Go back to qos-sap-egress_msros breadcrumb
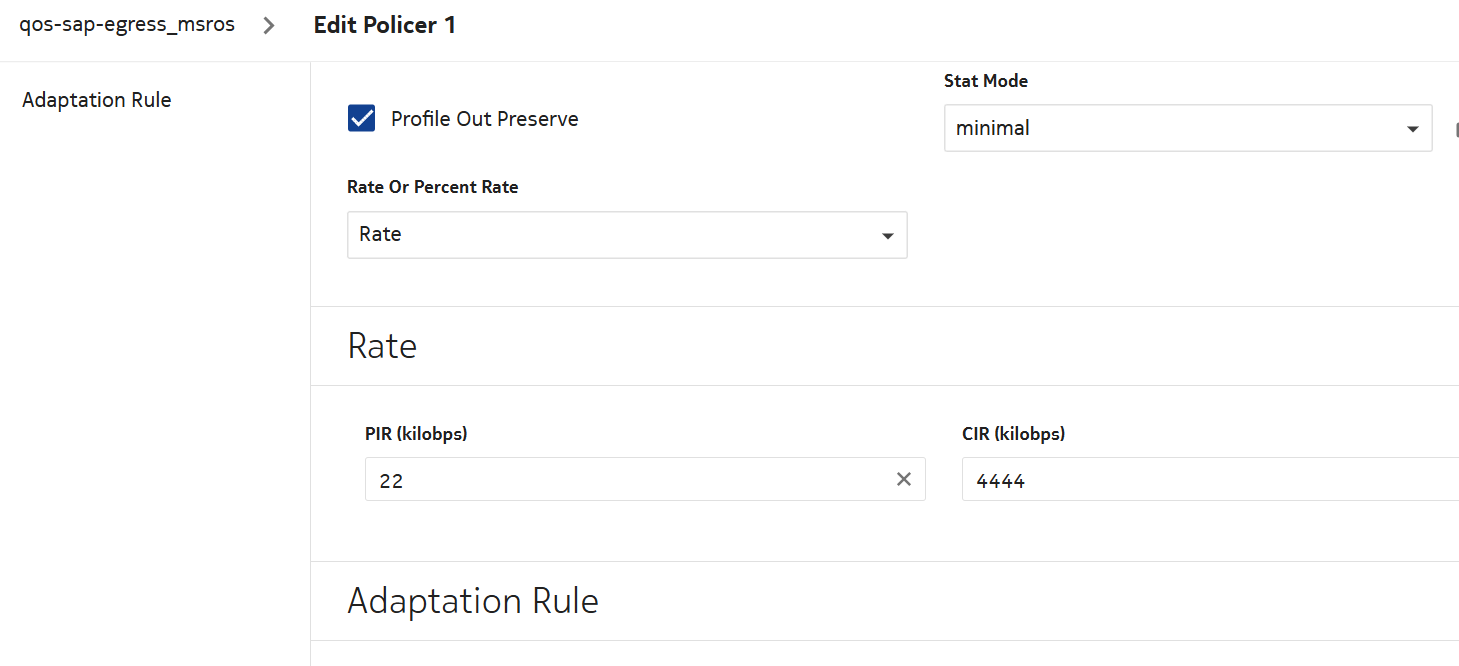1459x666 pixels. [127, 25]
